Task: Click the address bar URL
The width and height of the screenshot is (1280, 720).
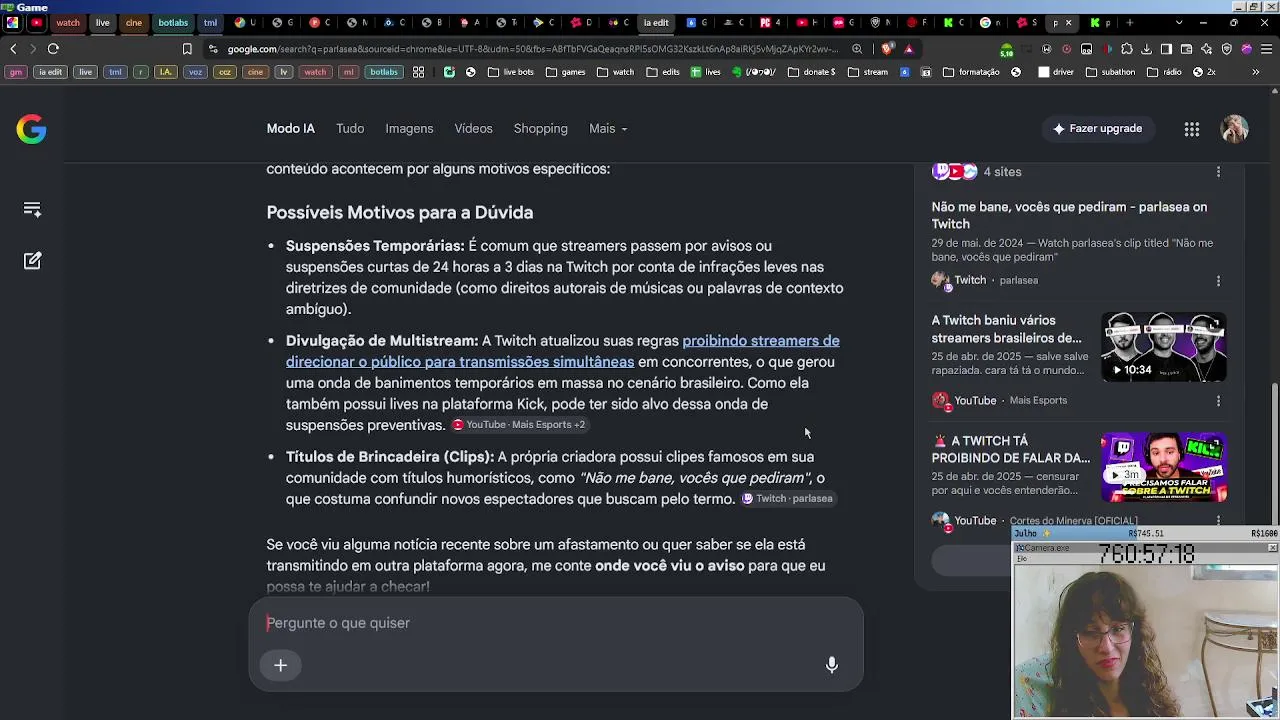Action: (532, 48)
